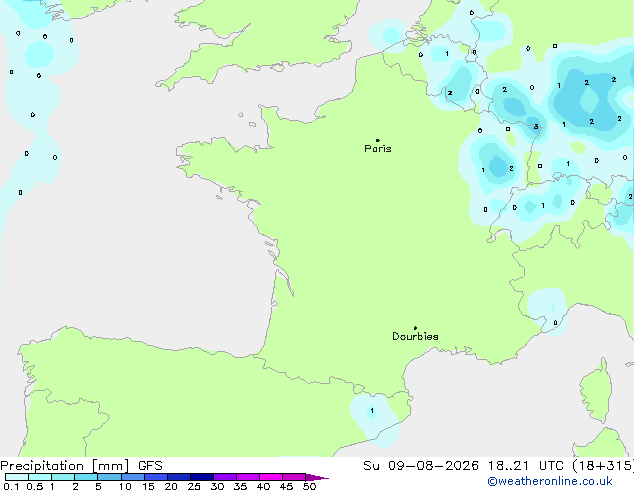Viewport: 634px width, 490px height.
Task: Click the Paris city marker dot
Action: point(378,140)
